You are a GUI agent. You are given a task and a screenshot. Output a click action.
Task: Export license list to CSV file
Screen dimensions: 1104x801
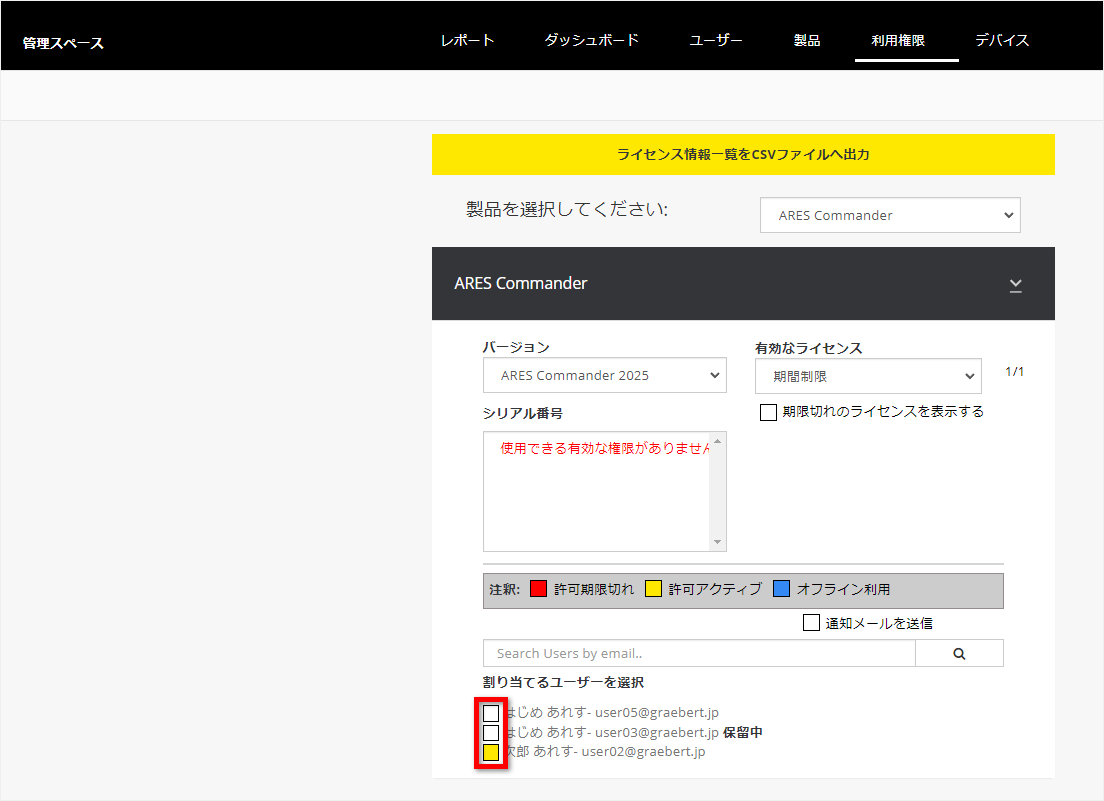click(x=743, y=154)
